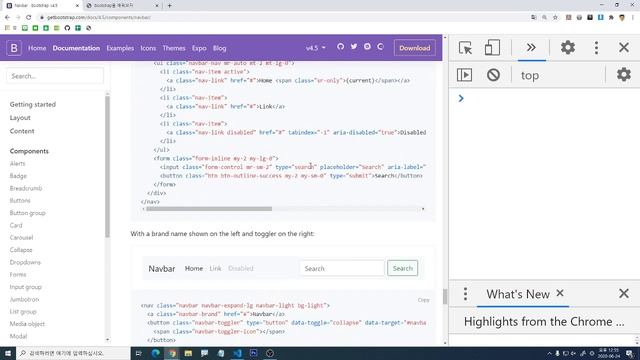Image resolution: width=640 pixels, height=360 pixels.
Task: Select the What's New drawer tab
Action: click(x=518, y=294)
